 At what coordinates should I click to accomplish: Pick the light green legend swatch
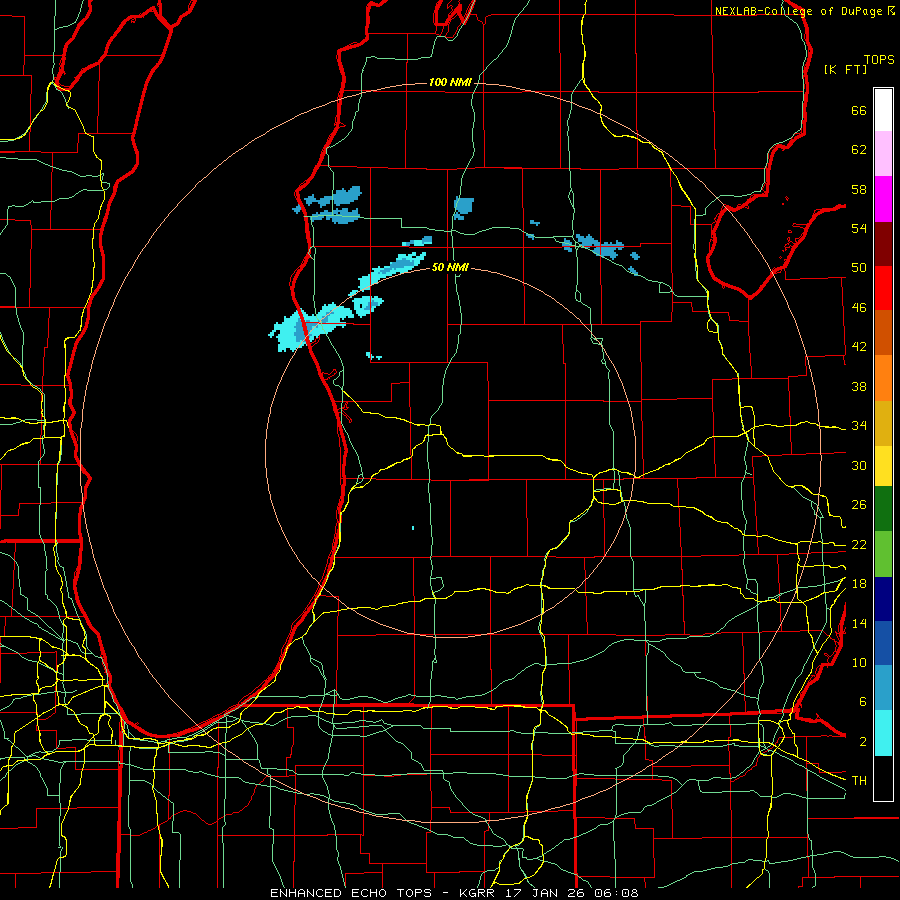883,554
